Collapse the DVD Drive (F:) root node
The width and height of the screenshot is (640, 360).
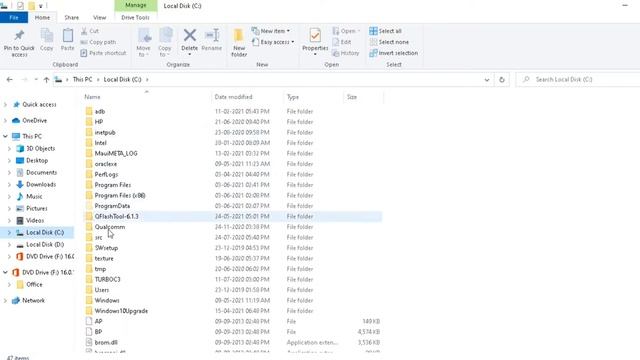pos(5,272)
